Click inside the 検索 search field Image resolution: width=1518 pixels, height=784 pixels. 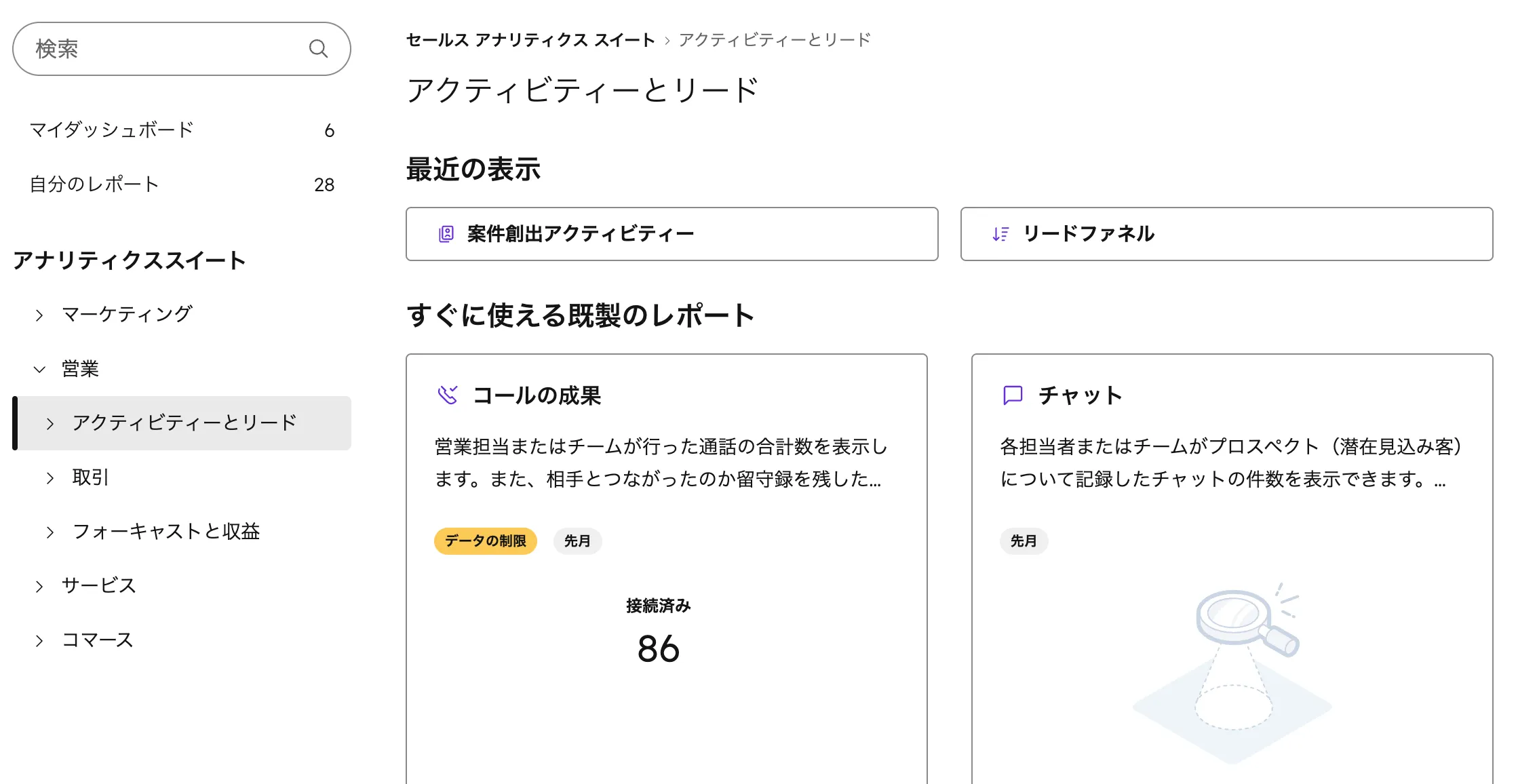[x=136, y=48]
